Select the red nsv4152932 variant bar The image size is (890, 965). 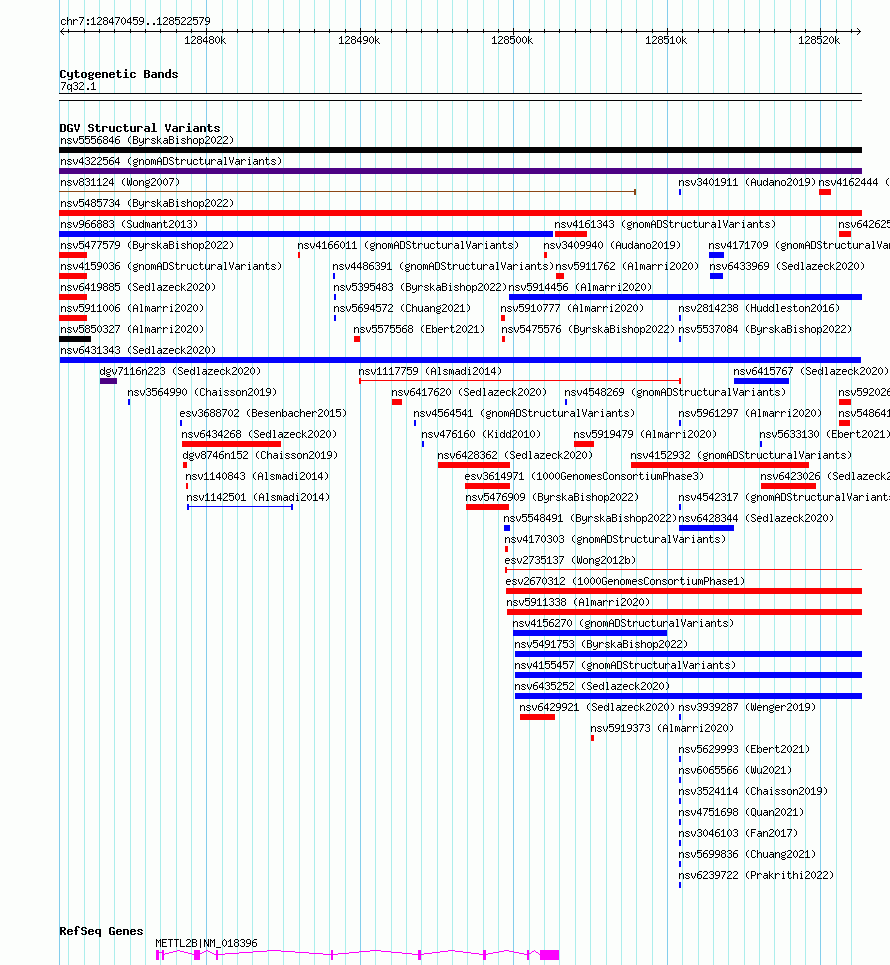pyautogui.click(x=720, y=465)
